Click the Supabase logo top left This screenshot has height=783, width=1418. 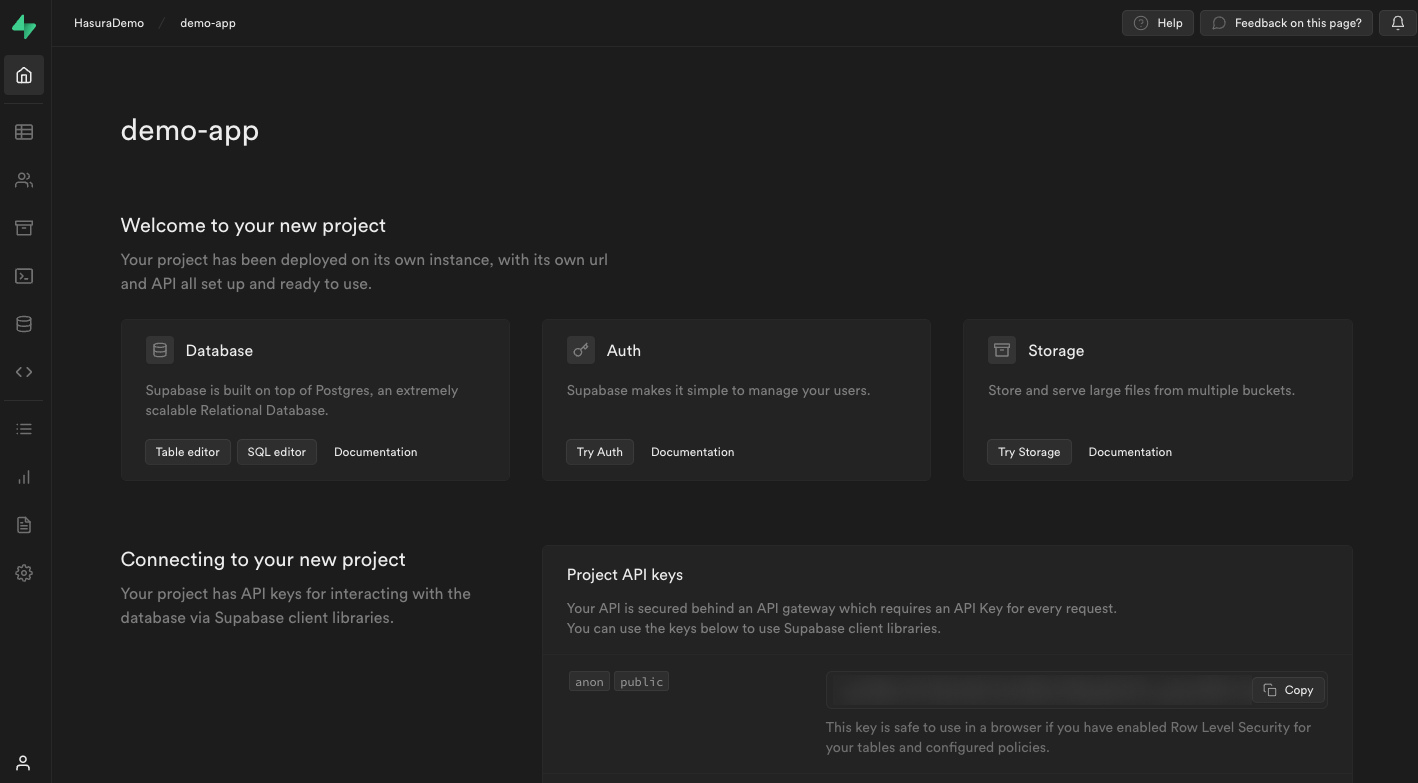23,23
